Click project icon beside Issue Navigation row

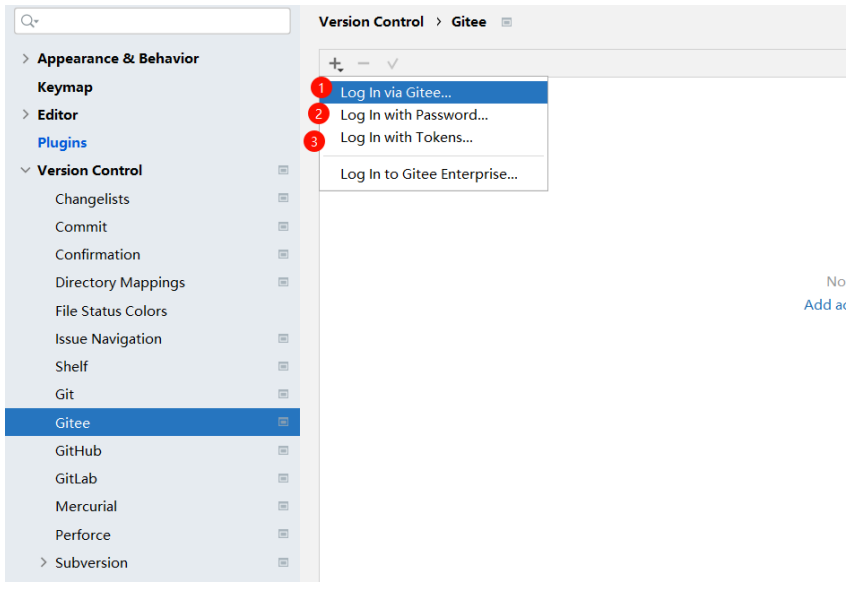283,338
